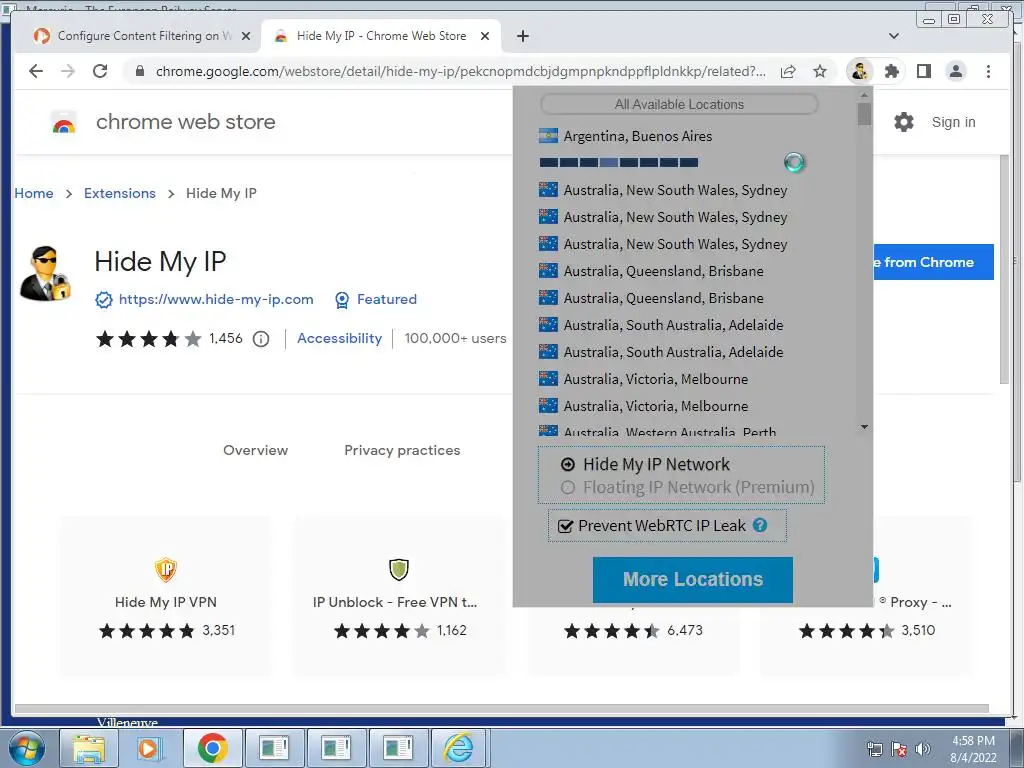Click the All Available Locations button
Viewport: 1024px width, 768px height.
tap(679, 104)
